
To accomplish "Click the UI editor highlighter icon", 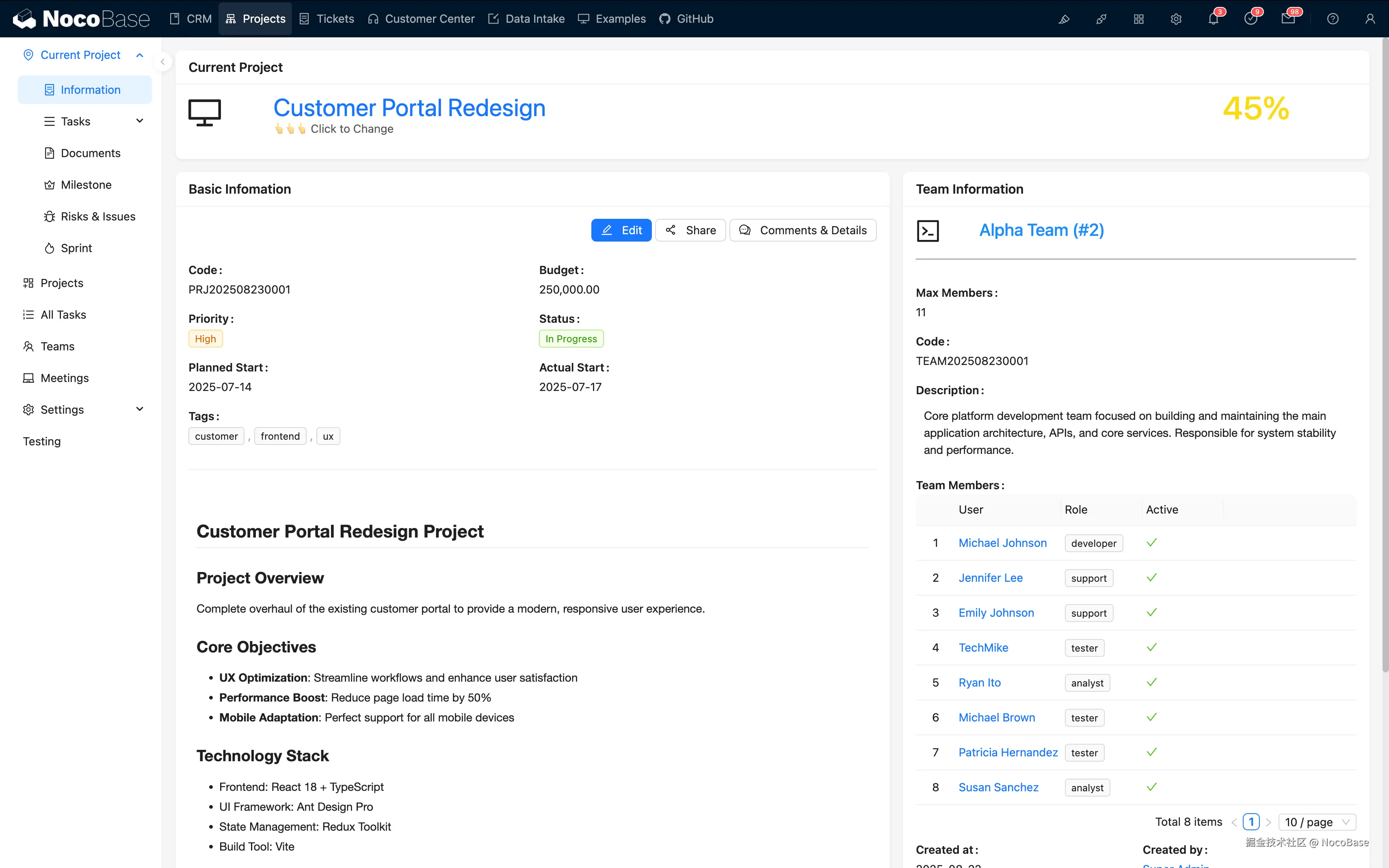I will tap(1063, 19).
